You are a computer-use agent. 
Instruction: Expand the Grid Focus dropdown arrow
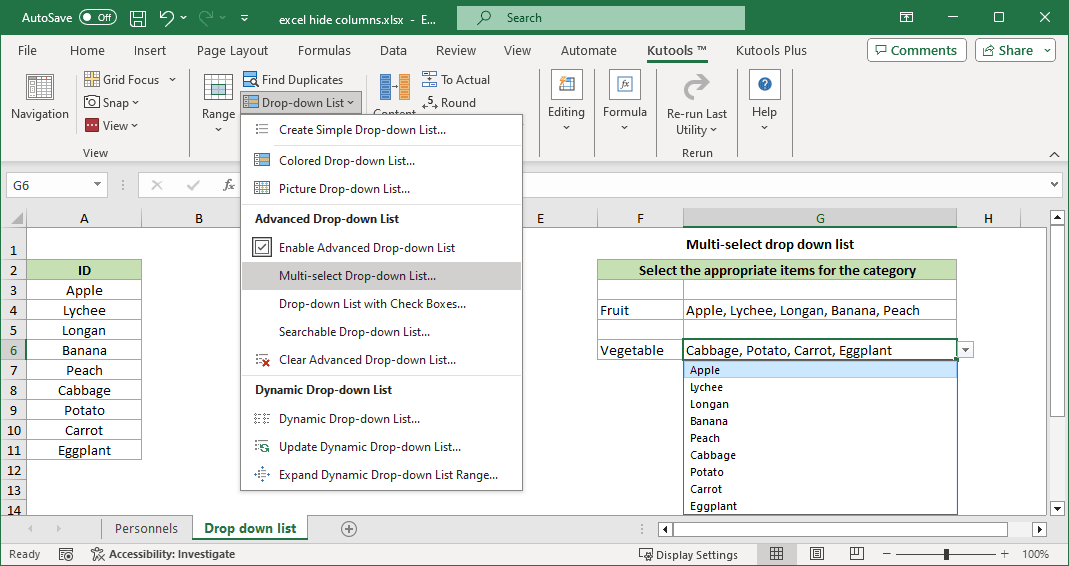[x=172, y=80]
